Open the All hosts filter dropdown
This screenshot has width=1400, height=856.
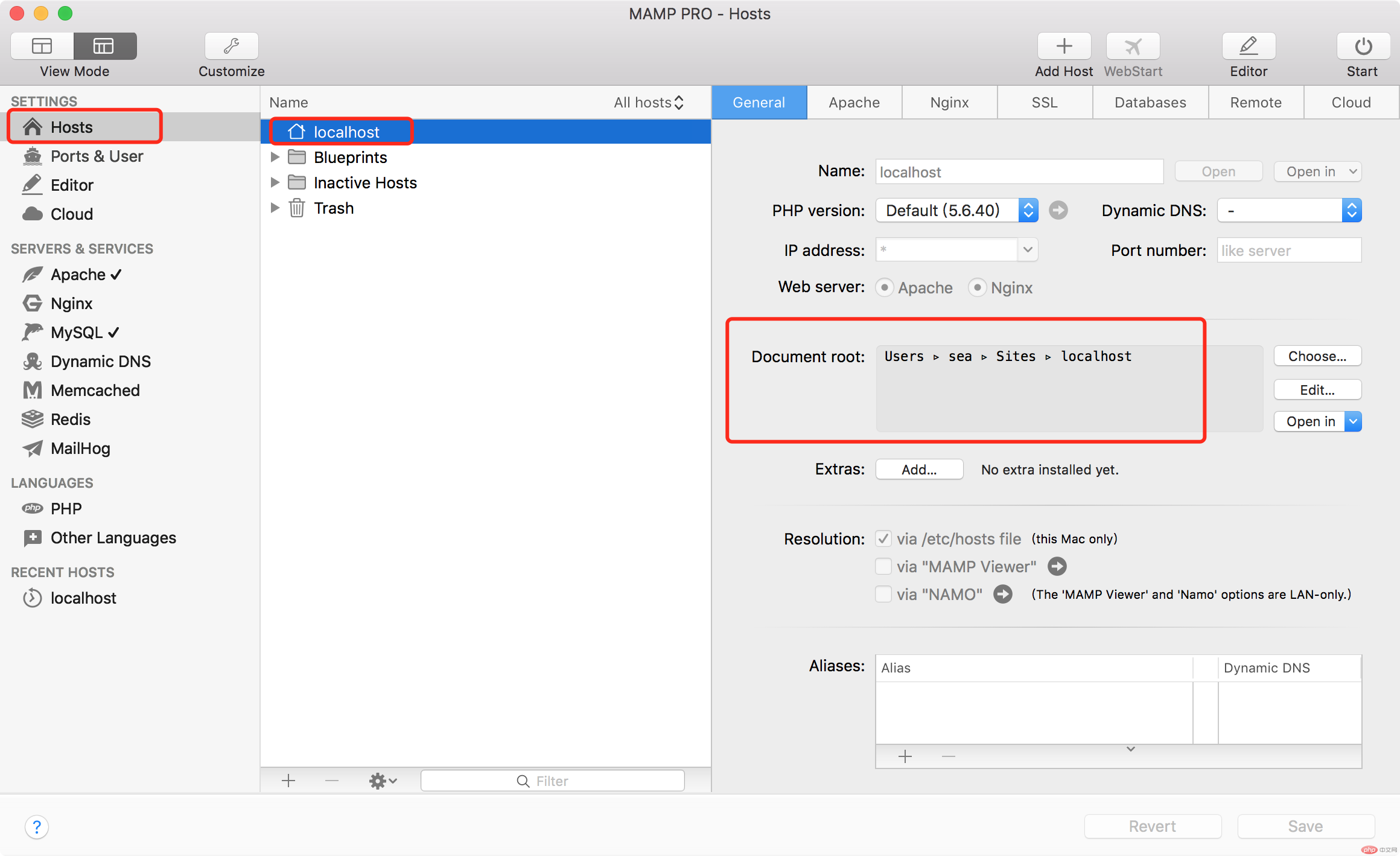[649, 103]
